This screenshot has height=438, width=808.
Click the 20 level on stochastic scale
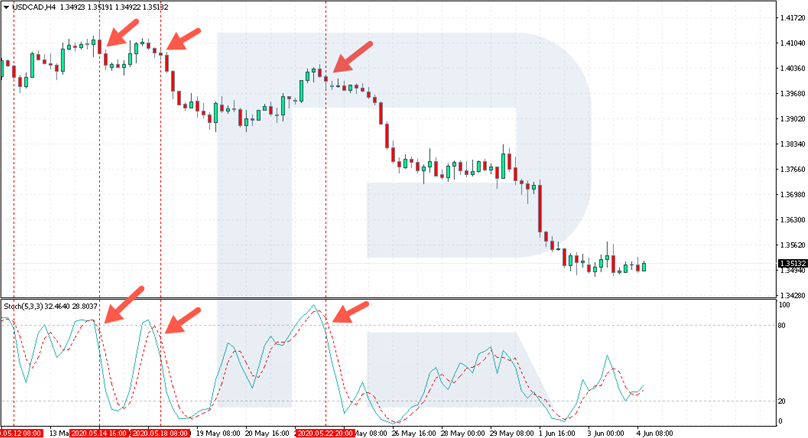click(x=782, y=401)
